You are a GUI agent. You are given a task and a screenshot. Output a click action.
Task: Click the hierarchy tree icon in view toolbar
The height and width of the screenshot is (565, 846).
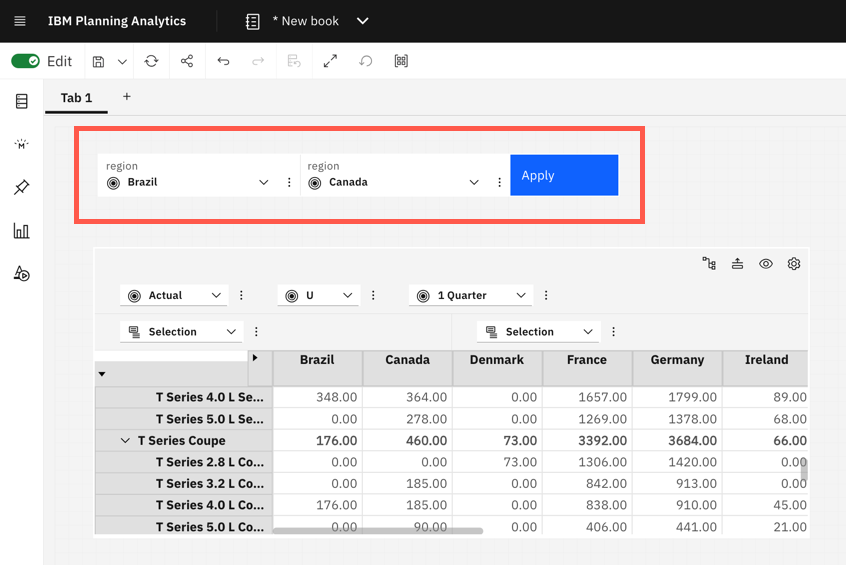pos(709,264)
